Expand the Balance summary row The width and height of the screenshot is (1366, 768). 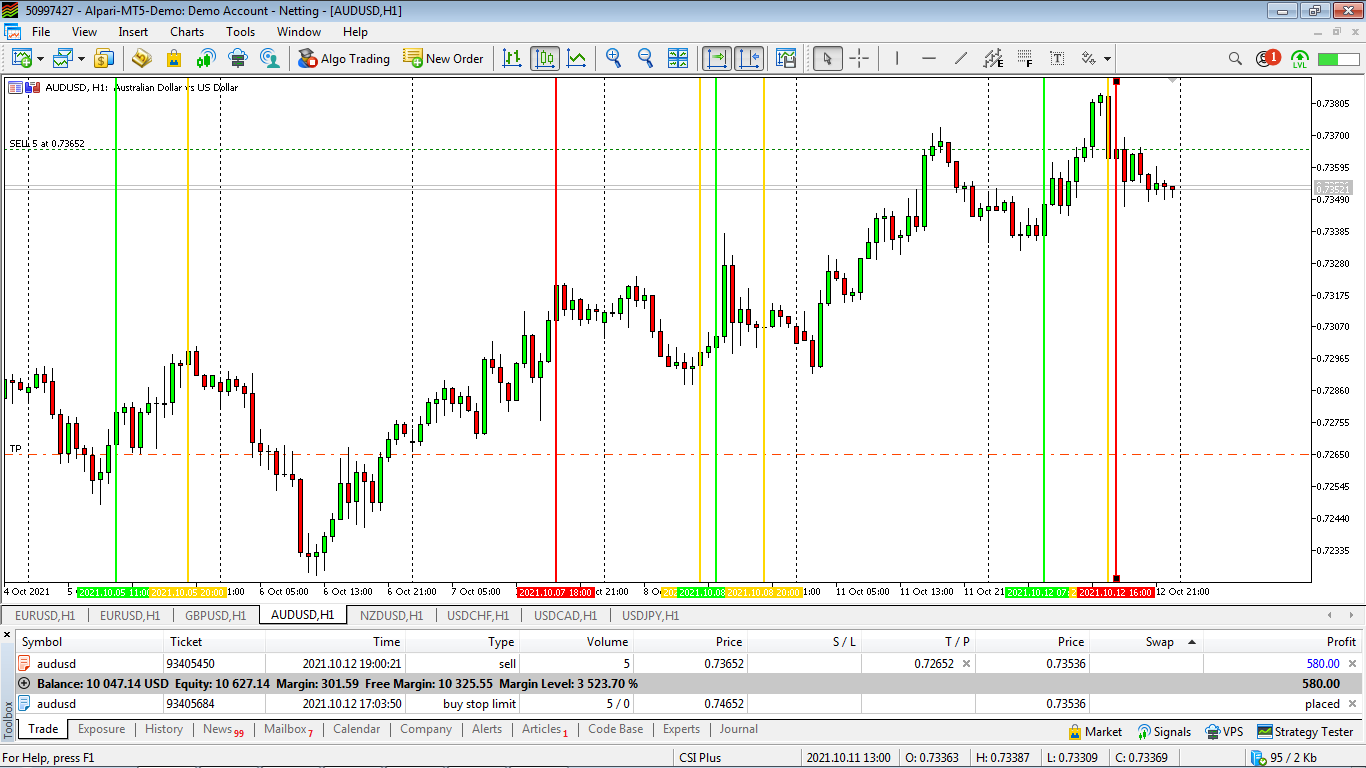[24, 684]
